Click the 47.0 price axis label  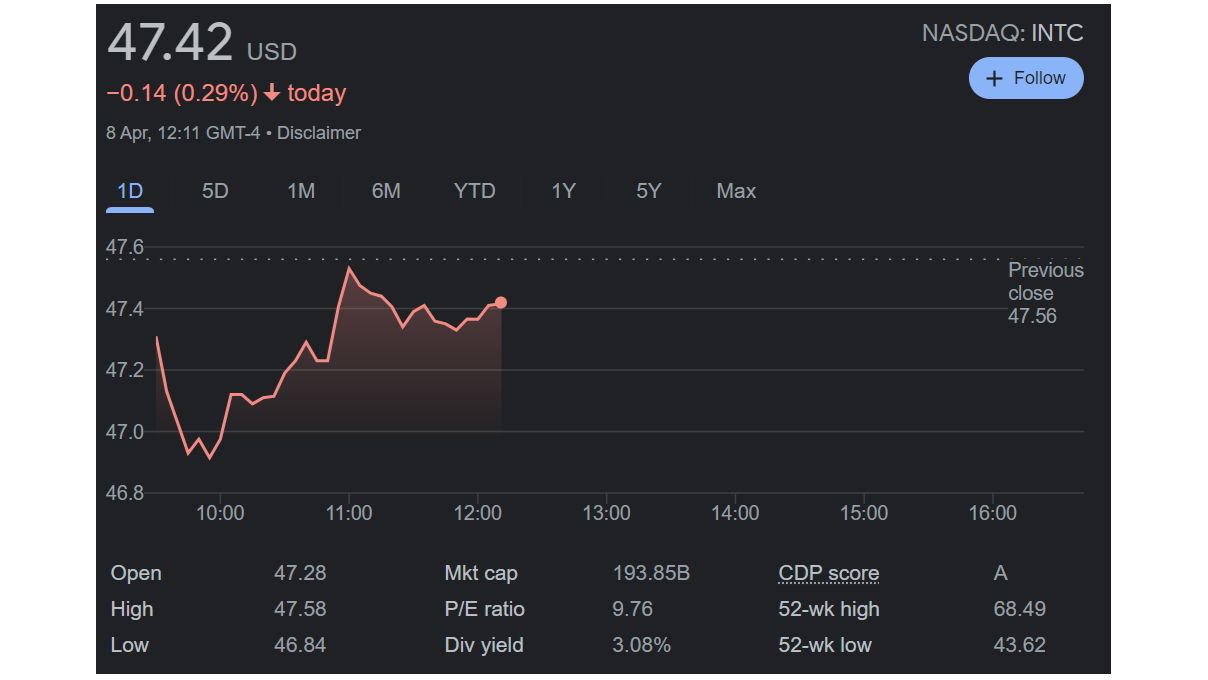pos(125,432)
